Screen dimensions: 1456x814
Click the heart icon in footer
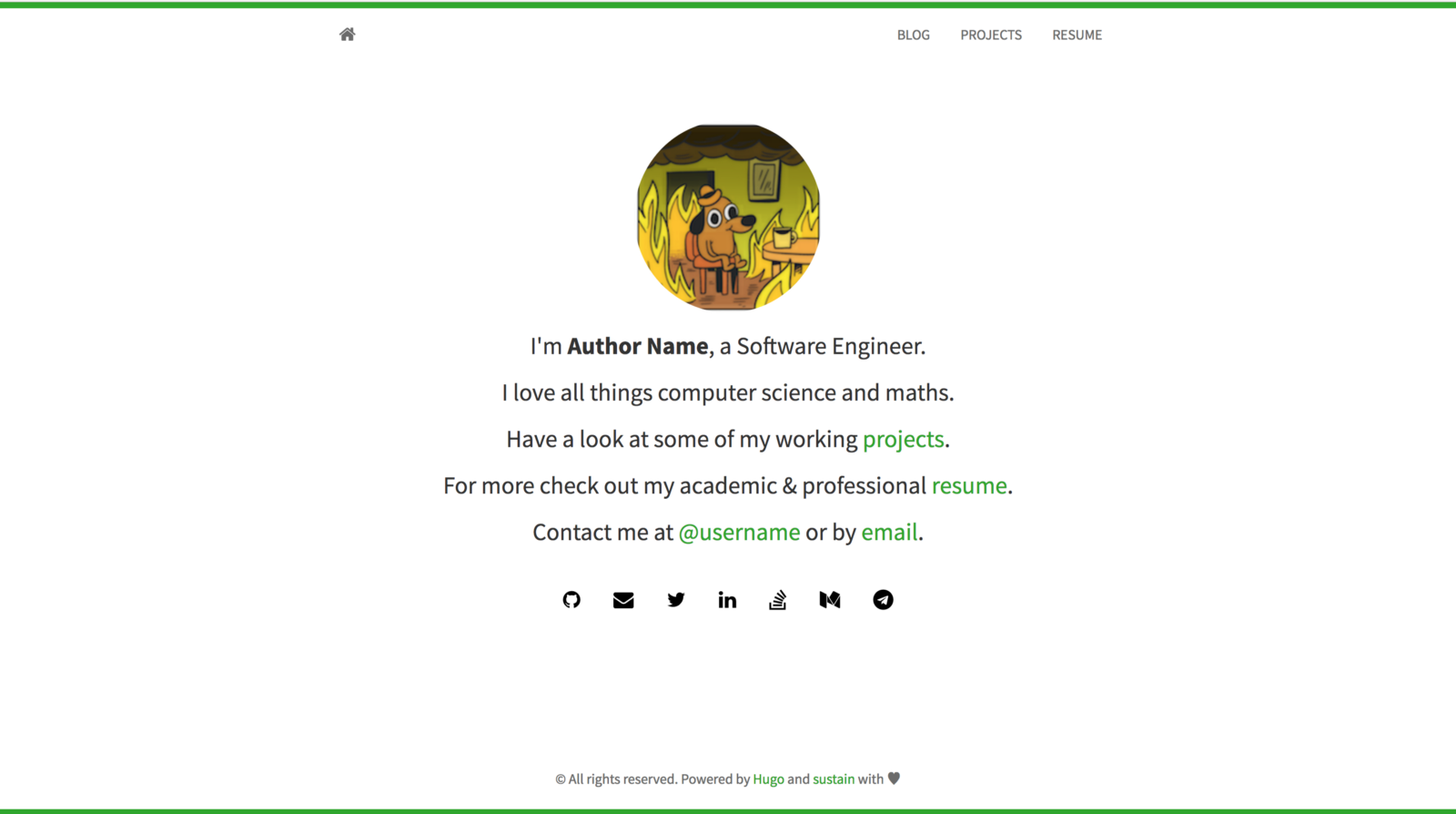point(894,778)
